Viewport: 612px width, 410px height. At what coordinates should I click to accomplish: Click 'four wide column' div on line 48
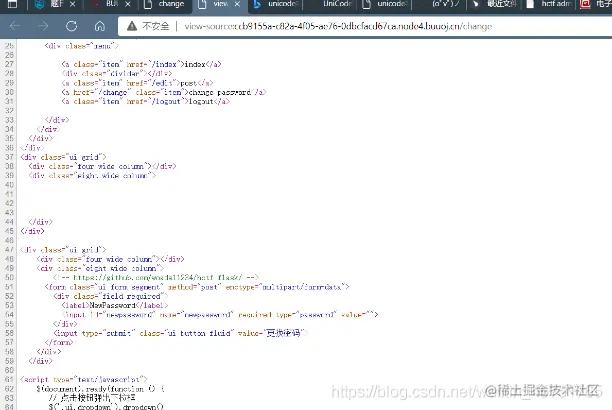110,259
